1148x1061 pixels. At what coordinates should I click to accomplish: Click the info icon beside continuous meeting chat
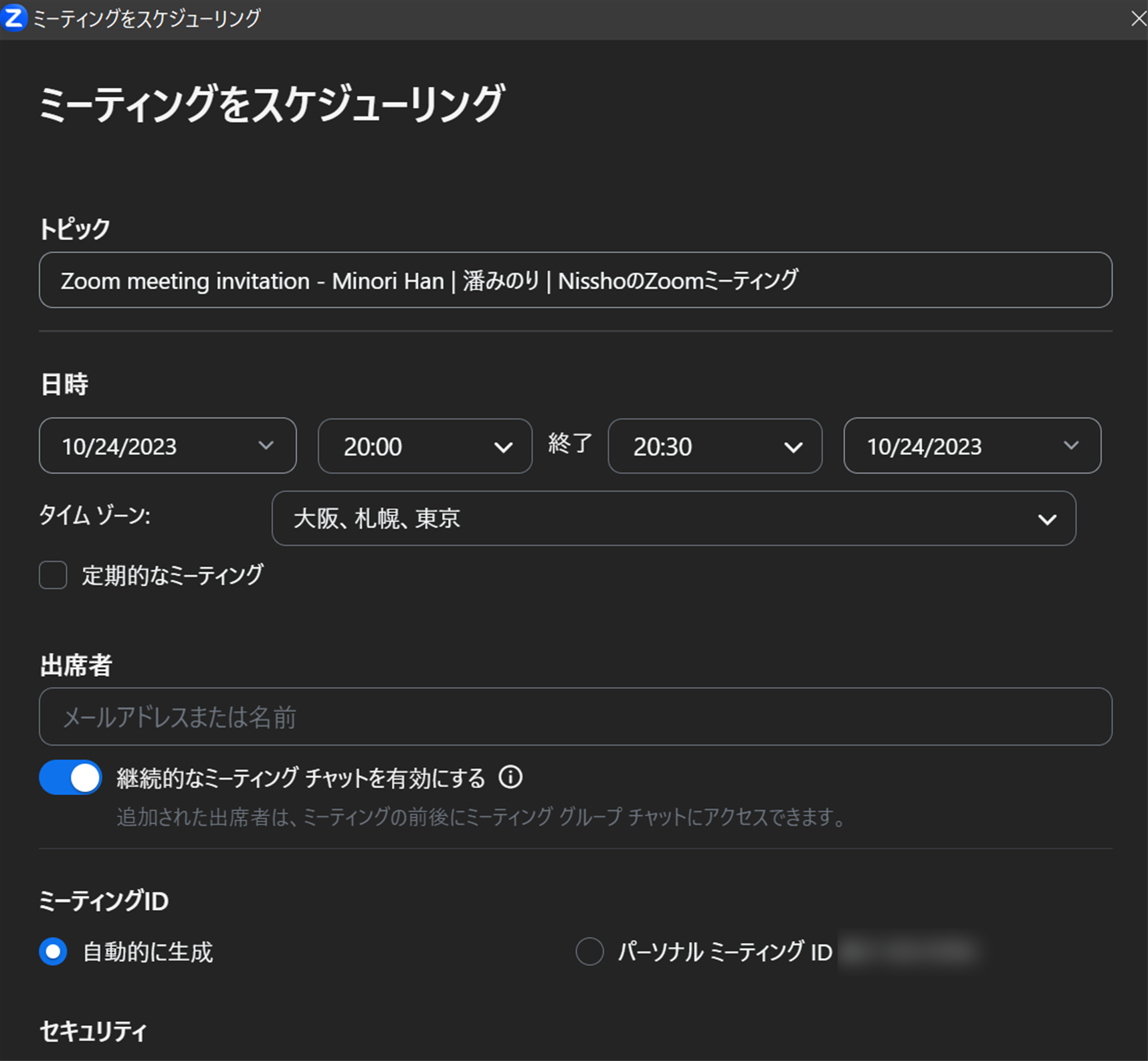pyautogui.click(x=510, y=777)
